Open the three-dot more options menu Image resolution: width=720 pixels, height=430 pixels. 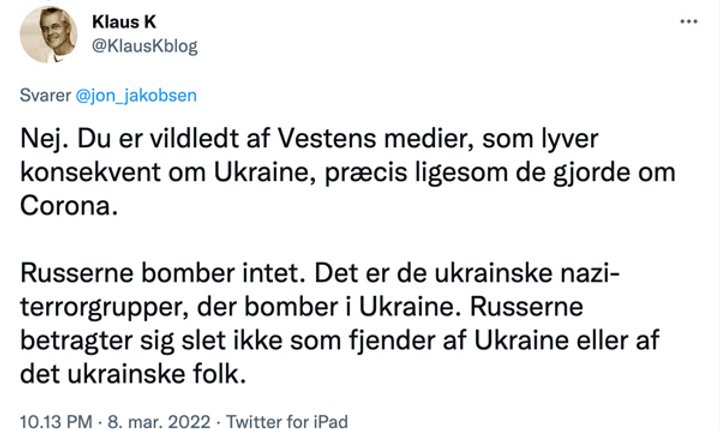pyautogui.click(x=689, y=22)
